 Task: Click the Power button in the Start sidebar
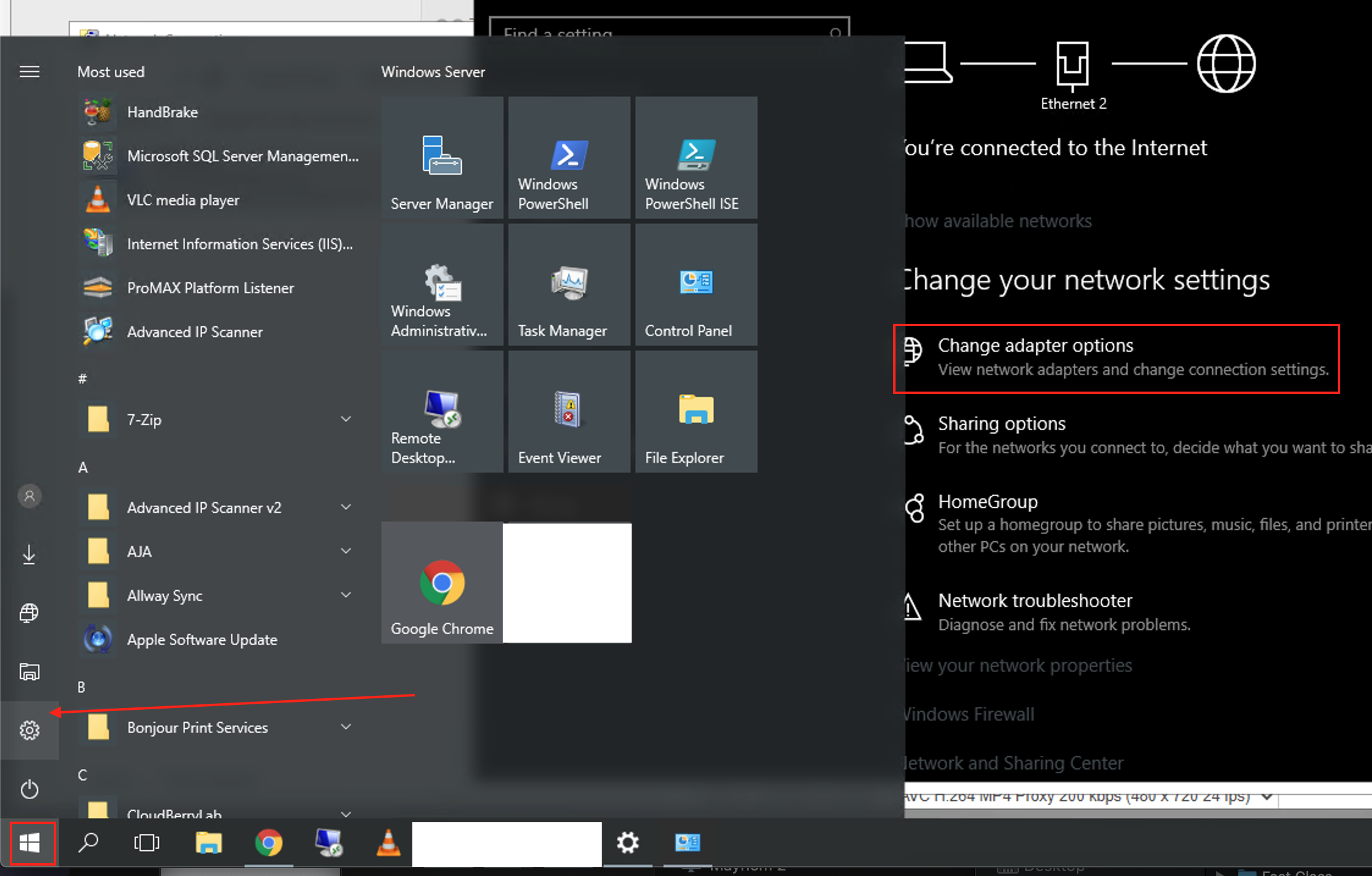point(29,789)
